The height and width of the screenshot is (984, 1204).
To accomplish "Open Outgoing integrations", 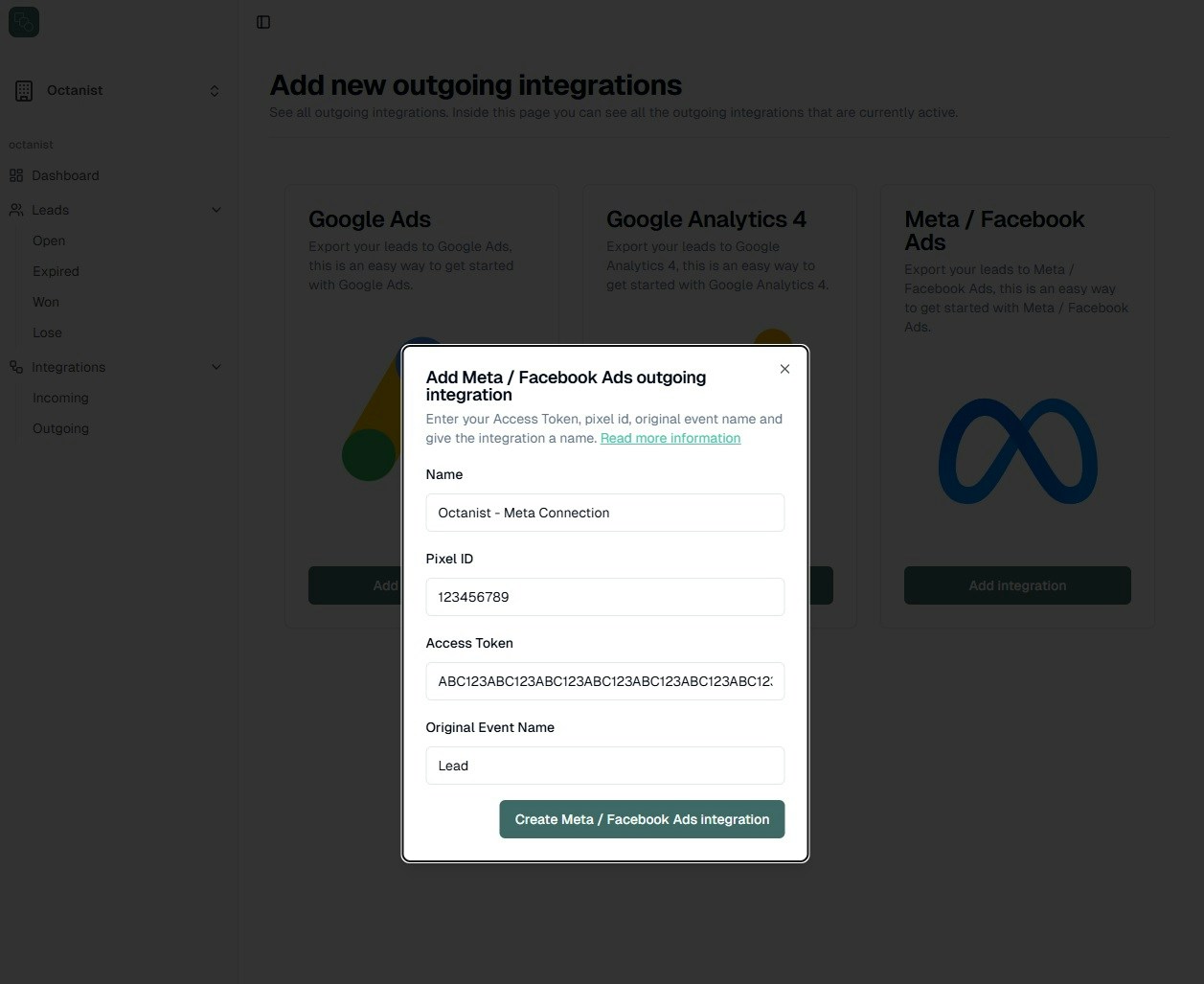I will tap(60, 428).
